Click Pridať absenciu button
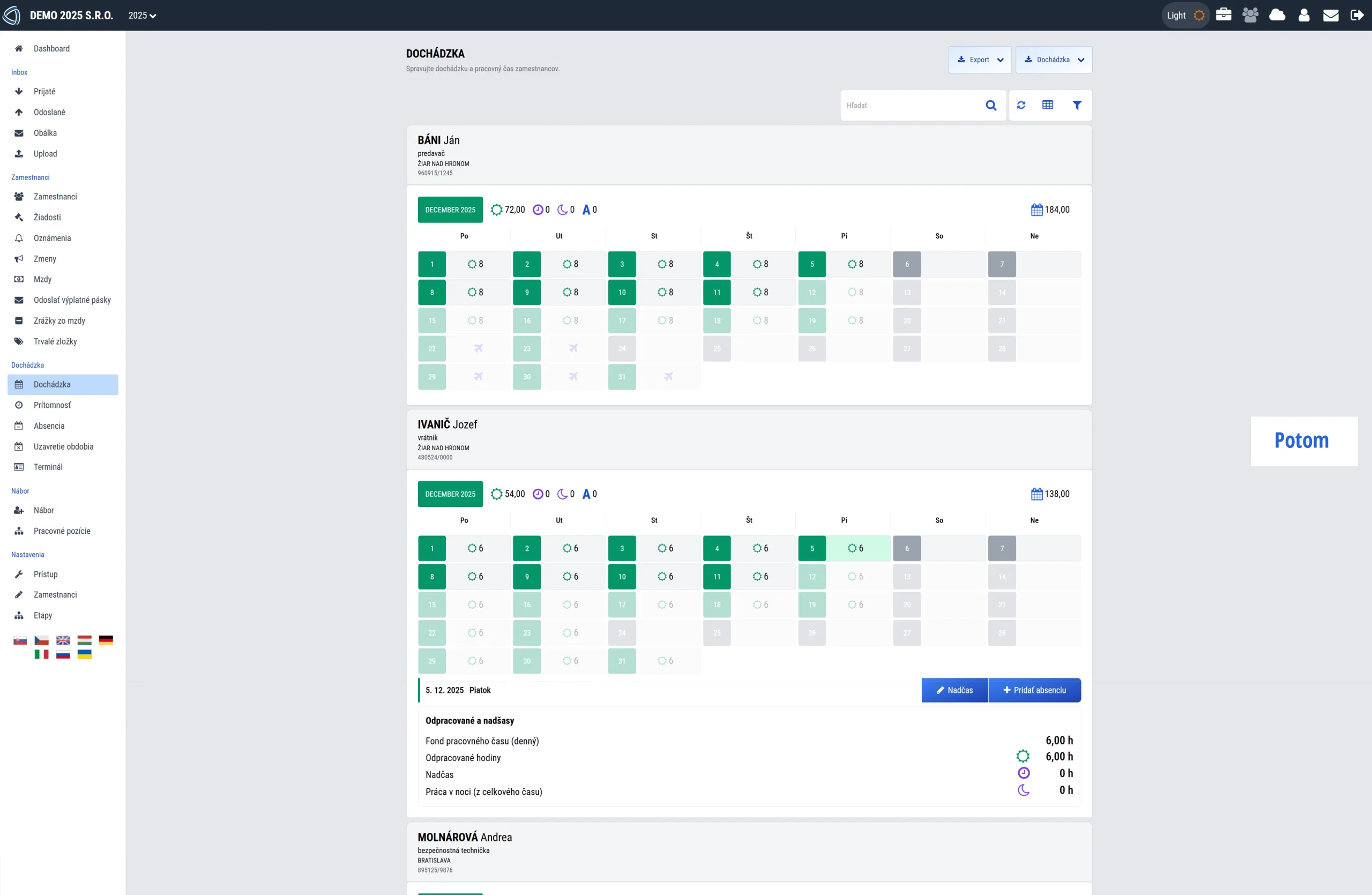The image size is (1372, 895). point(1034,690)
